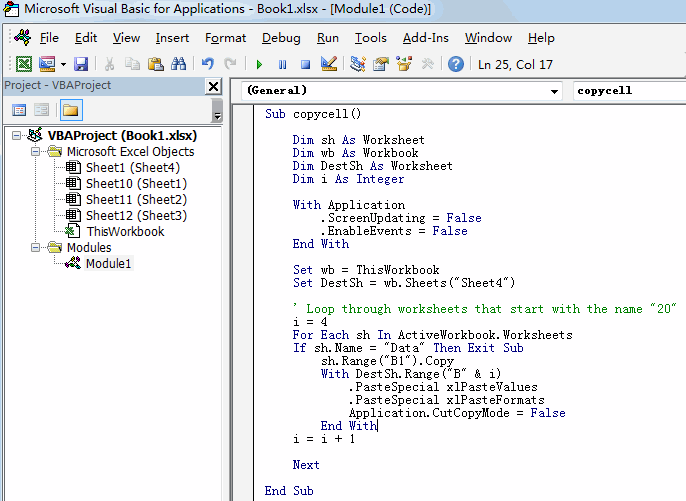Toggle Folders view in Project panel
This screenshot has height=501, width=686.
tap(71, 110)
